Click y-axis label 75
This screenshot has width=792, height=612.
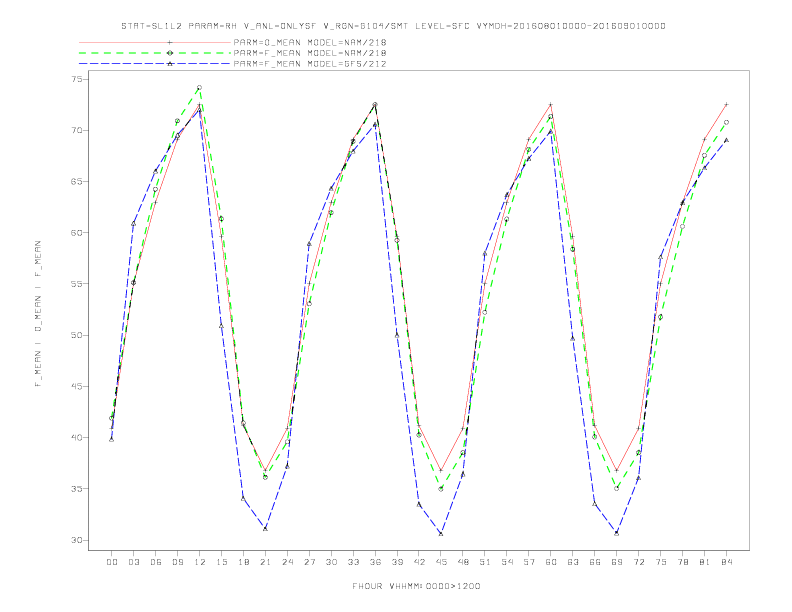pyautogui.click(x=76, y=79)
